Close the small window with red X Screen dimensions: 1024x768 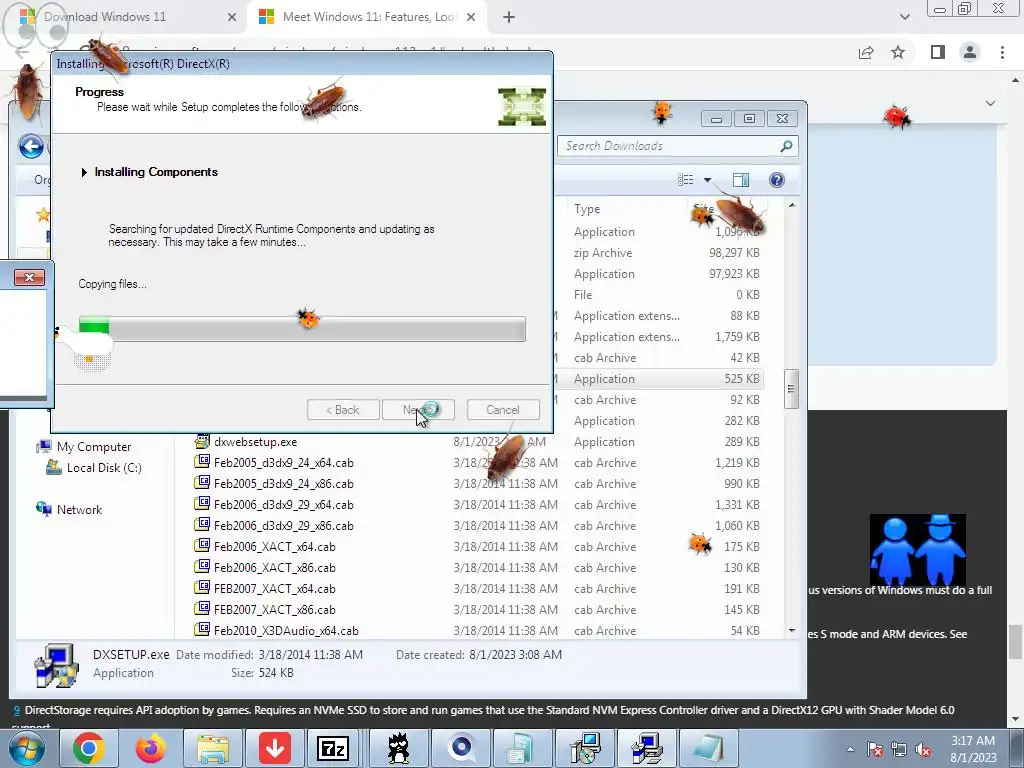[29, 278]
